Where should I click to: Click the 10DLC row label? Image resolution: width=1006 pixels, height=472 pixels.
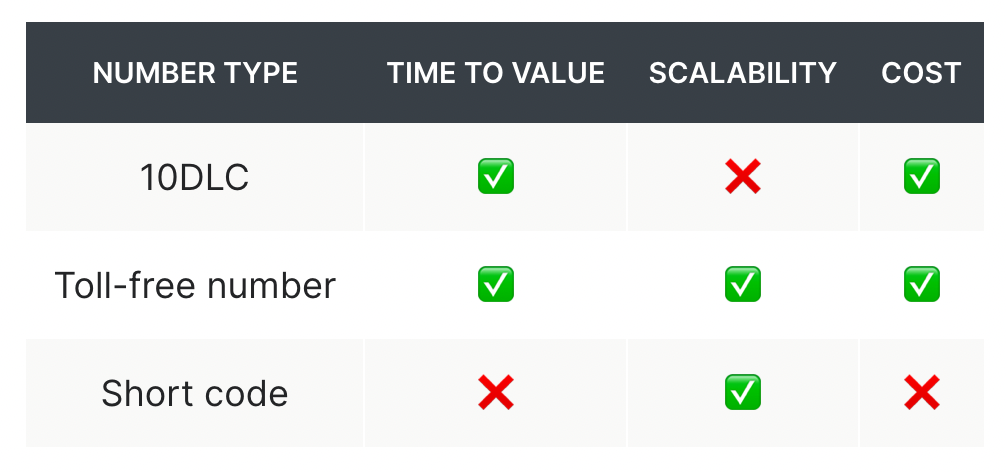[x=194, y=177]
